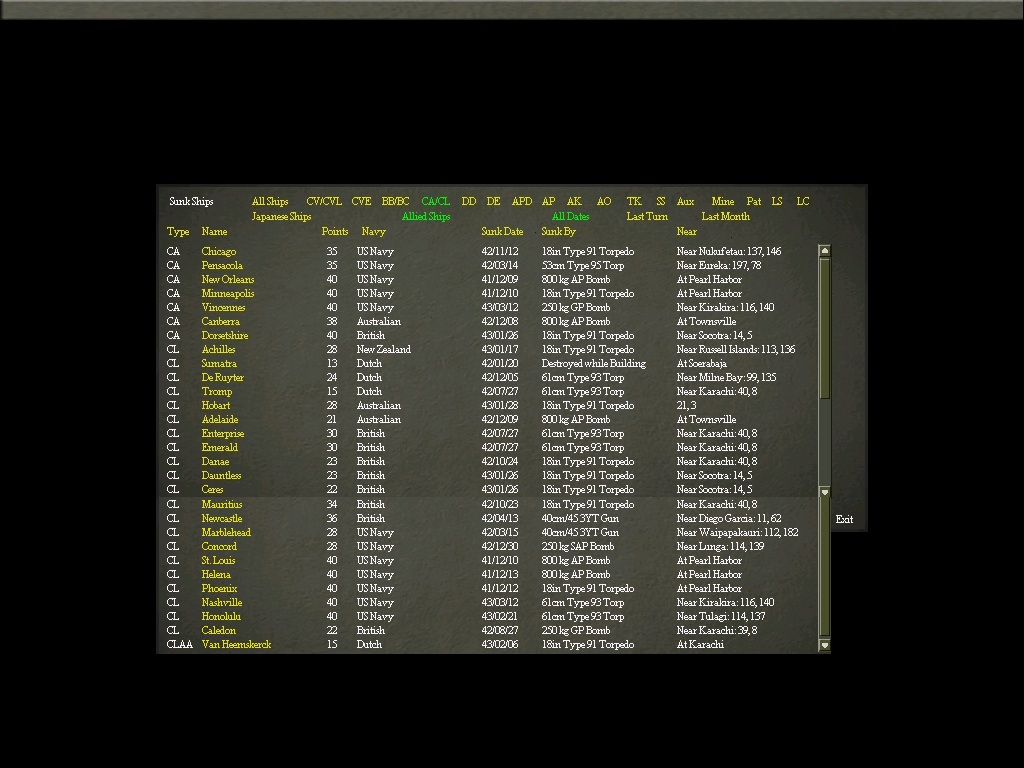Filter by Mine ship type

click(x=722, y=201)
